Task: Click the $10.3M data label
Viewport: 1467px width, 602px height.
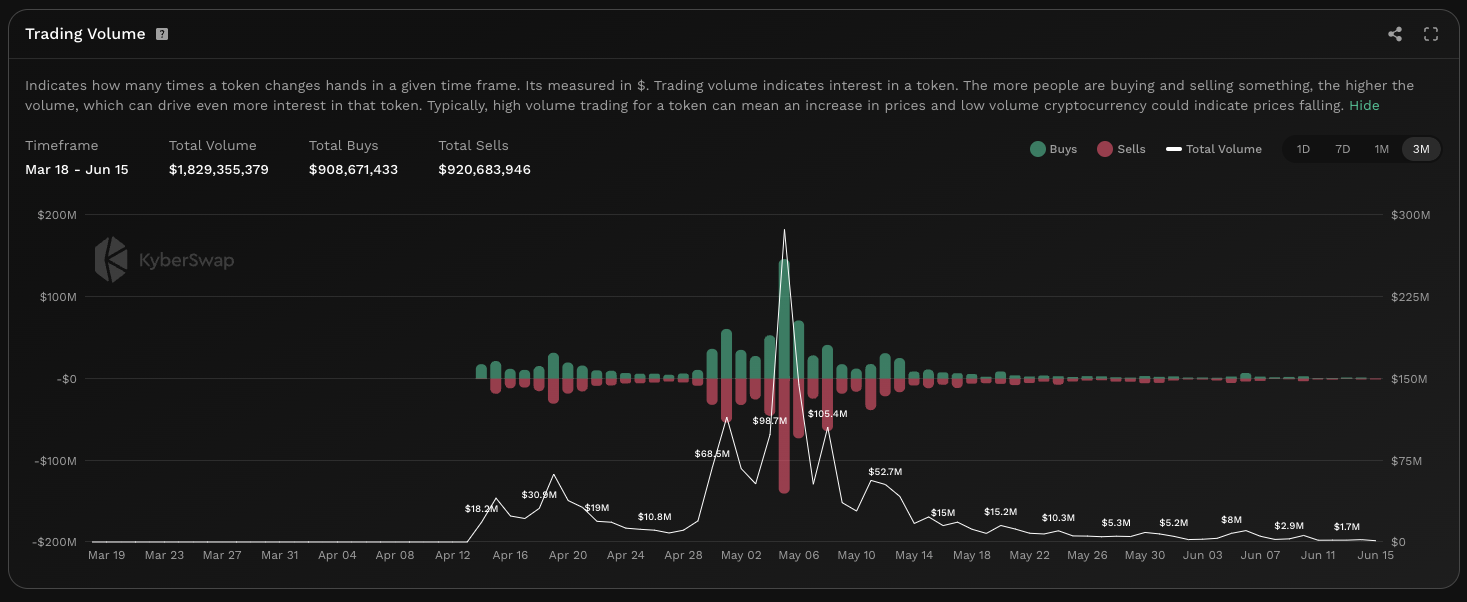Action: pos(1058,518)
